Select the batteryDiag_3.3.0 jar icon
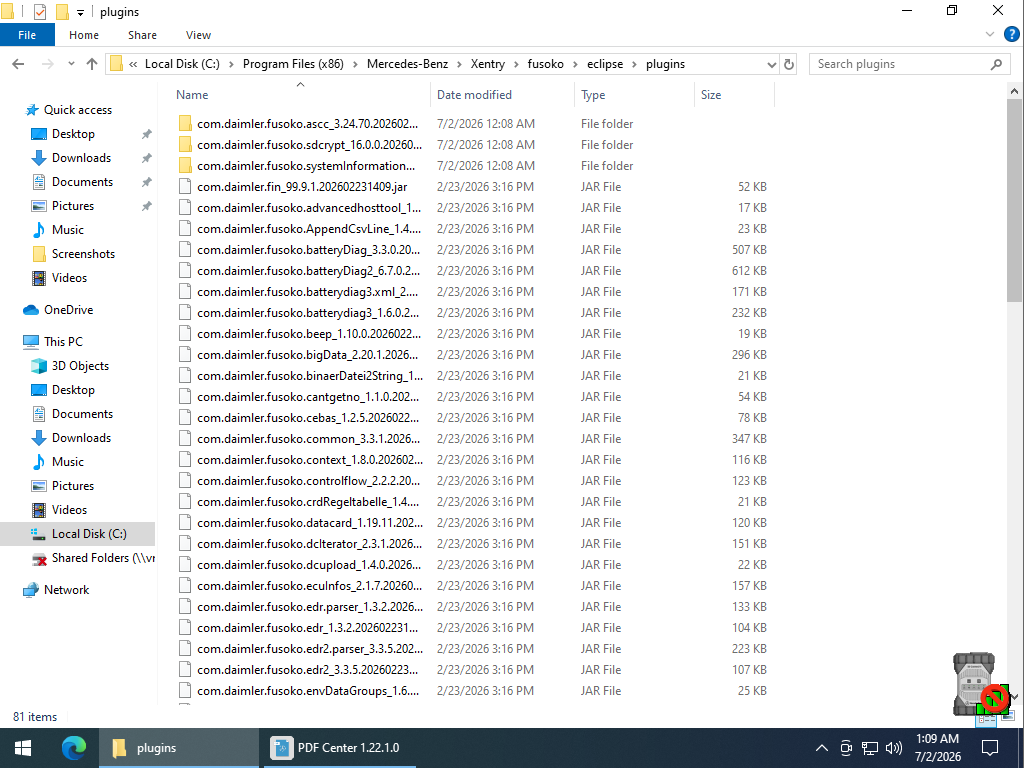Image resolution: width=1024 pixels, height=768 pixels. point(185,249)
